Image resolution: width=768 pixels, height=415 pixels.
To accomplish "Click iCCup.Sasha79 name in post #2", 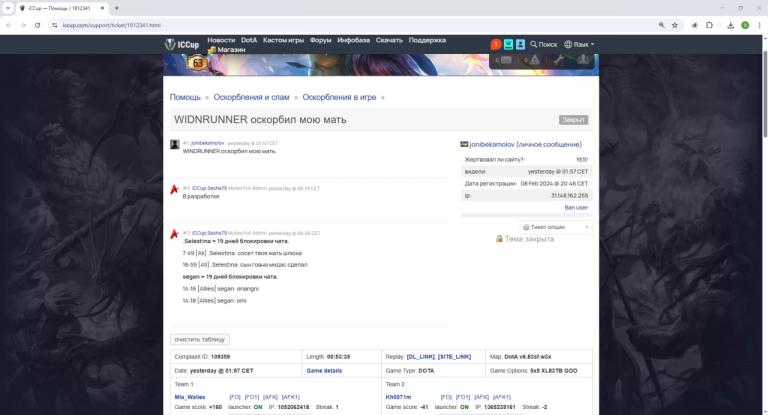I will point(209,188).
